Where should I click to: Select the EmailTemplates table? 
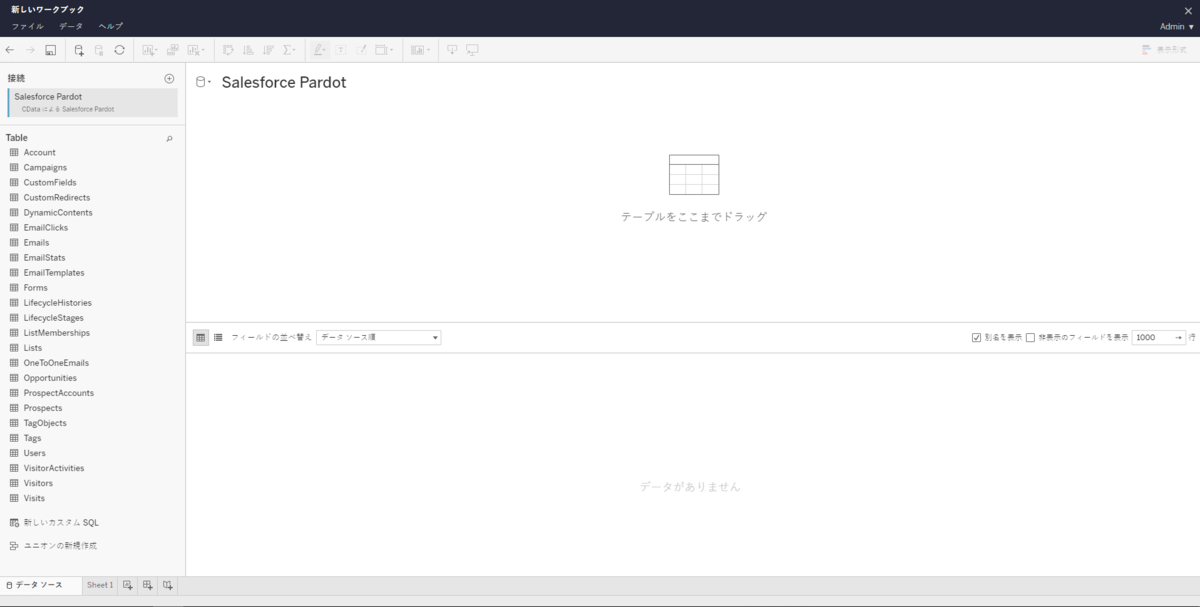(54, 272)
